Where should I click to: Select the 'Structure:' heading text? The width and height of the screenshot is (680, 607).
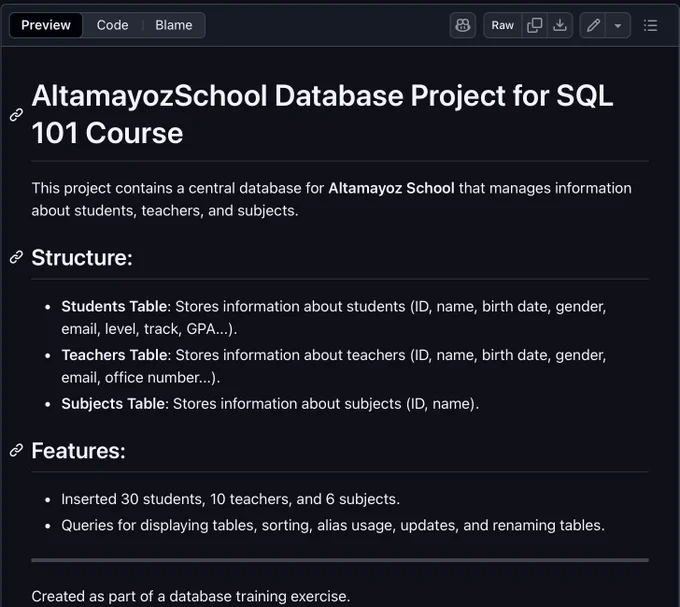tap(82, 258)
